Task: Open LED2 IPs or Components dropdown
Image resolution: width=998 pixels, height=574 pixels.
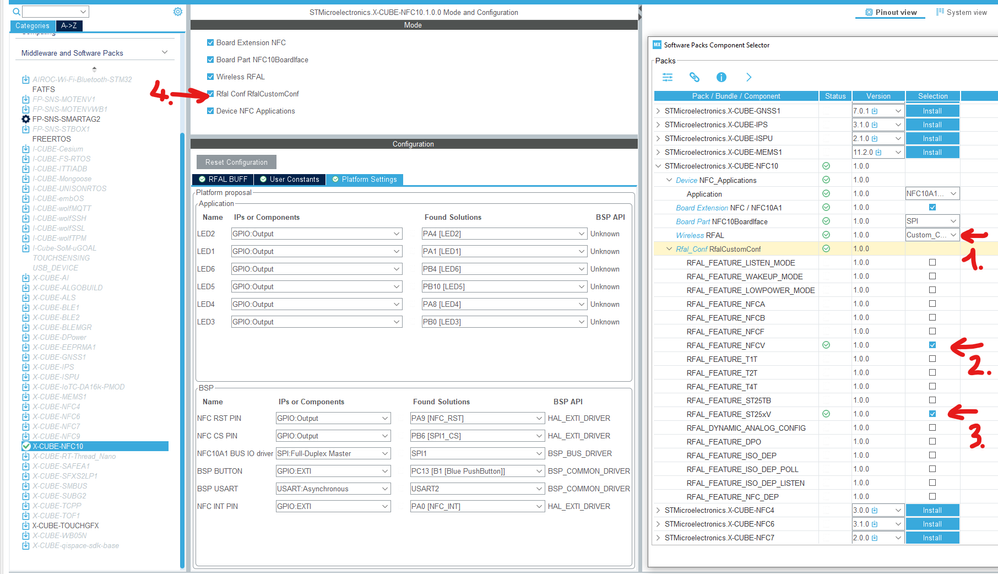Action: click(316, 234)
